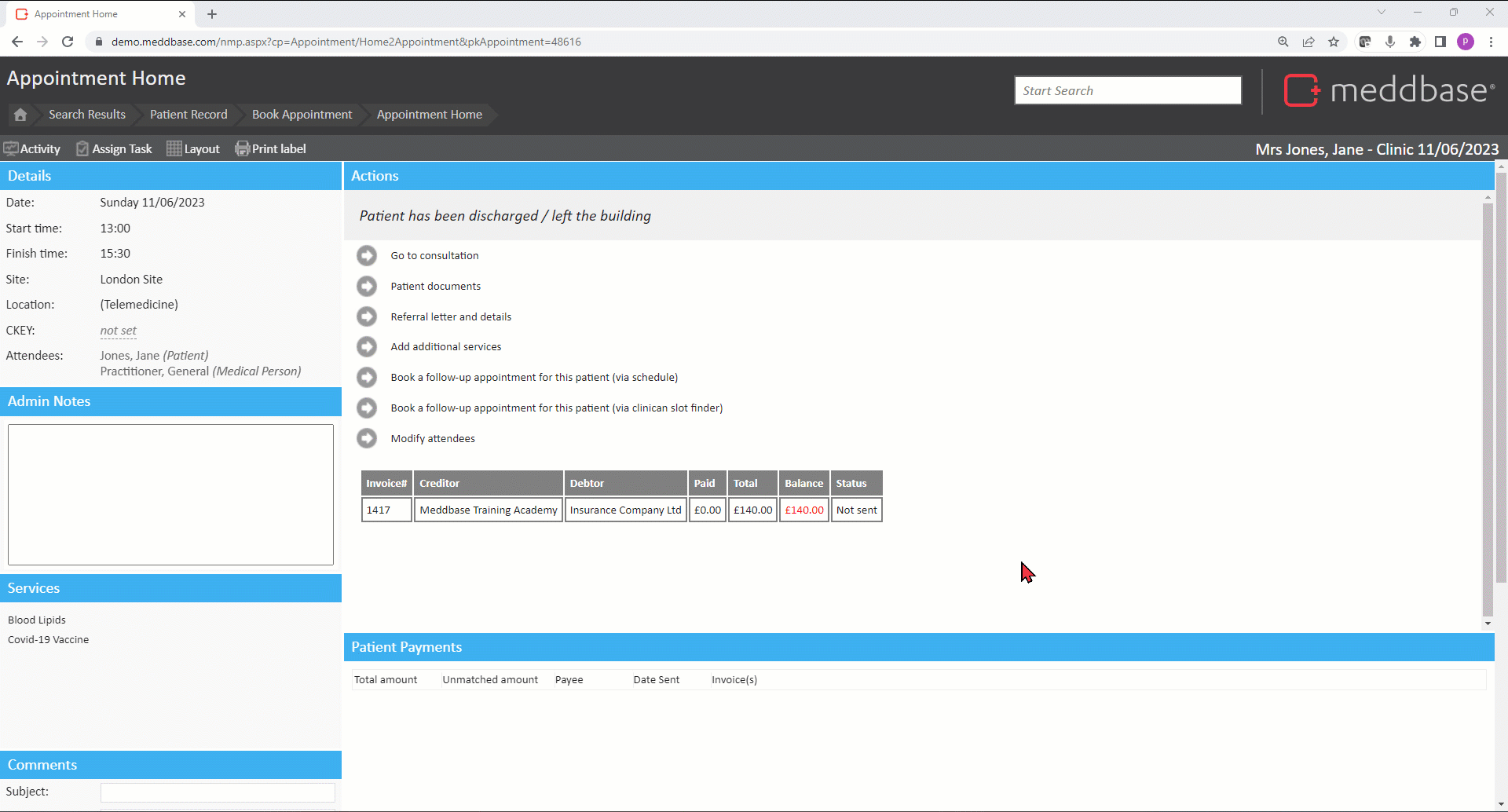
Task: Reload the page in browser
Action: coord(68,42)
